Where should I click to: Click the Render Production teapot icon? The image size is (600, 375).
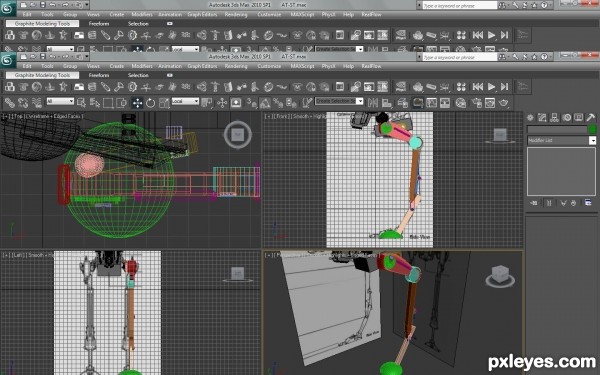click(504, 103)
